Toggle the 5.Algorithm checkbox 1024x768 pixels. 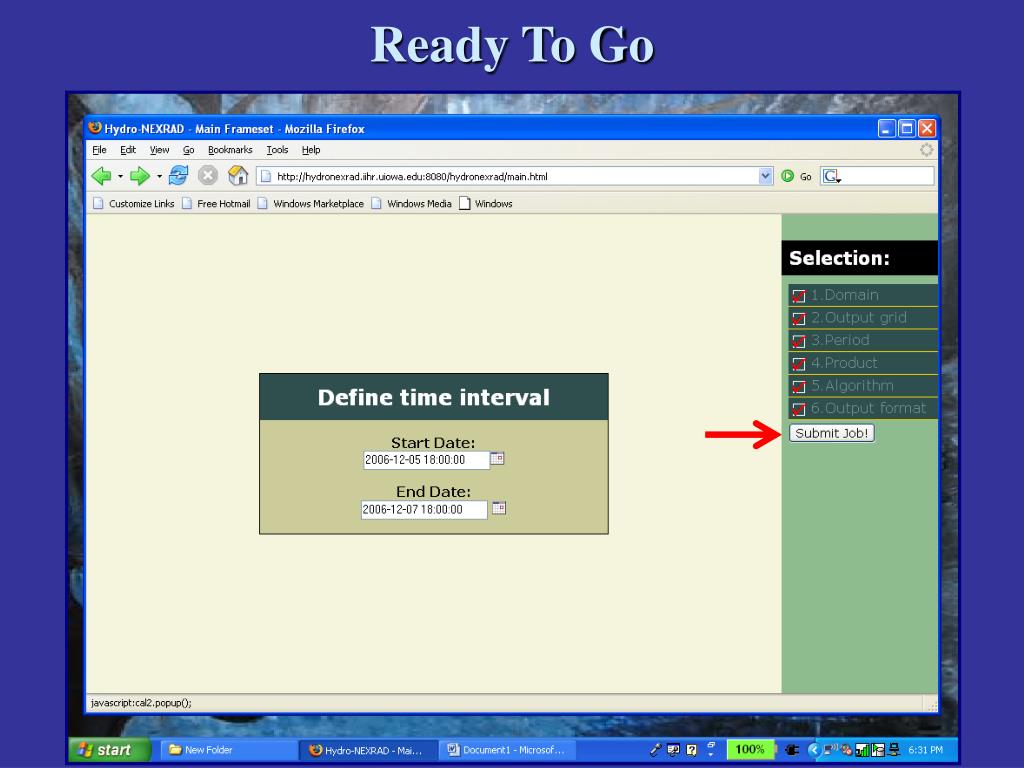tap(799, 387)
